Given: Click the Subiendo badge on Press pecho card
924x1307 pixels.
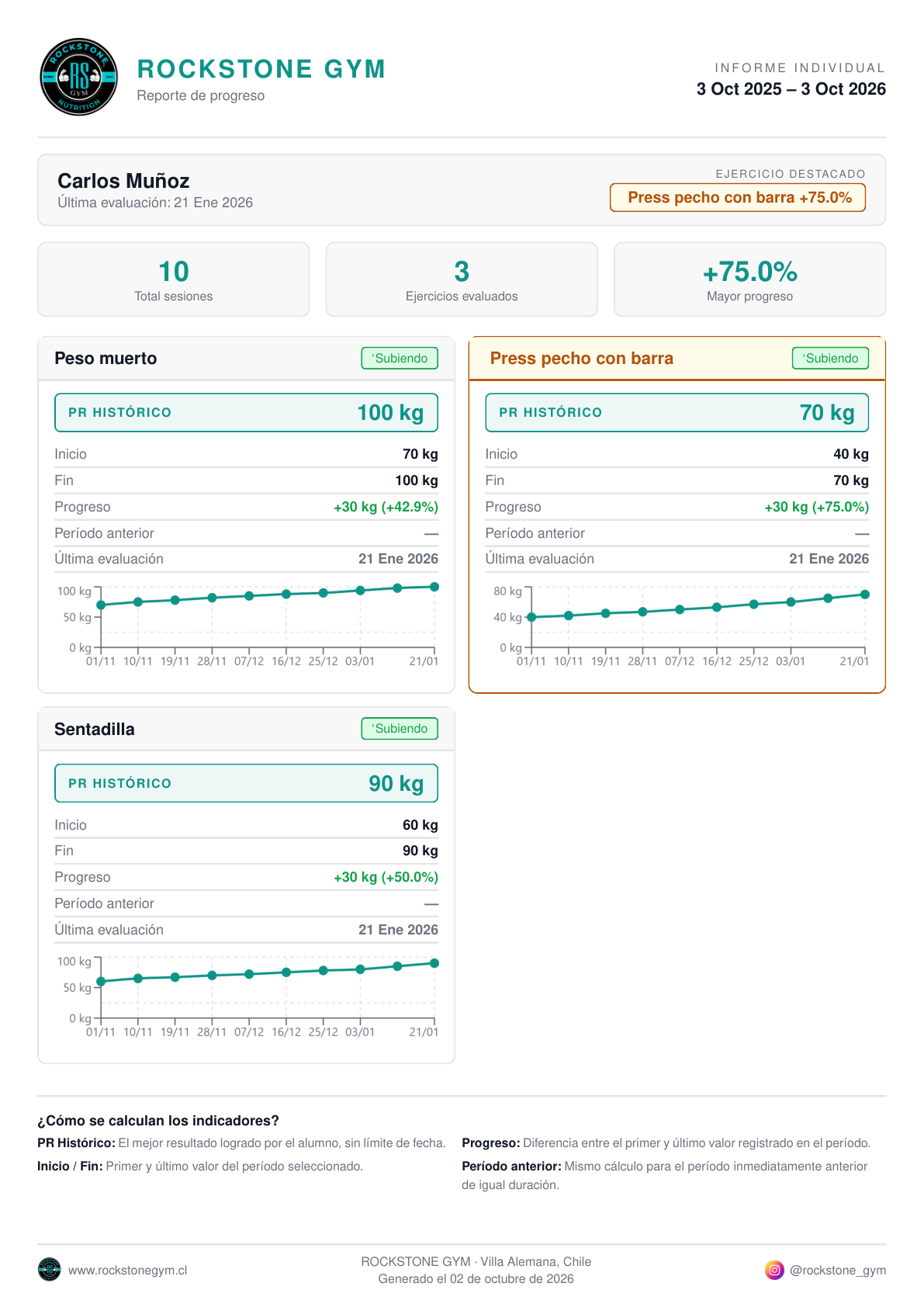Looking at the screenshot, I should point(830,359).
